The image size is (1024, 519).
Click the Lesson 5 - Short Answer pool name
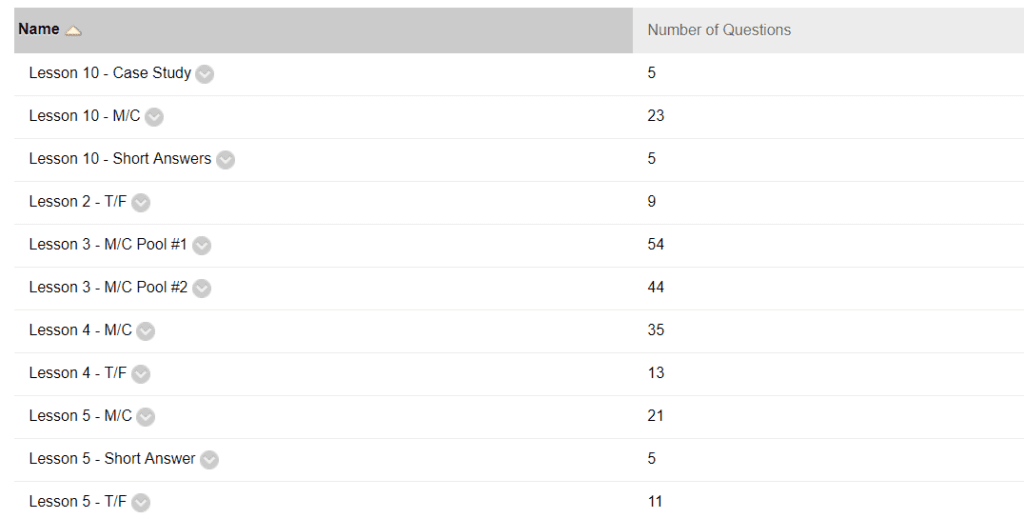pyautogui.click(x=112, y=459)
